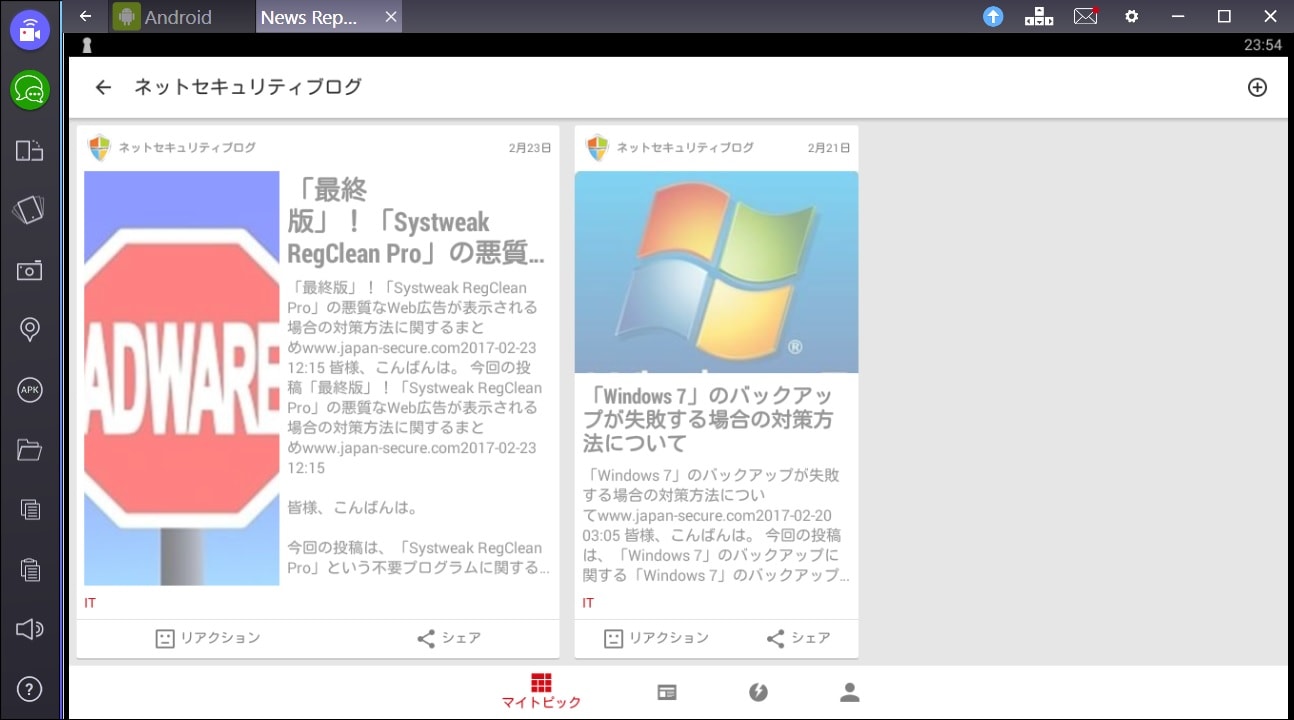The image size is (1294, 720).
Task: Click the copy documents sidebar icon
Action: point(30,509)
